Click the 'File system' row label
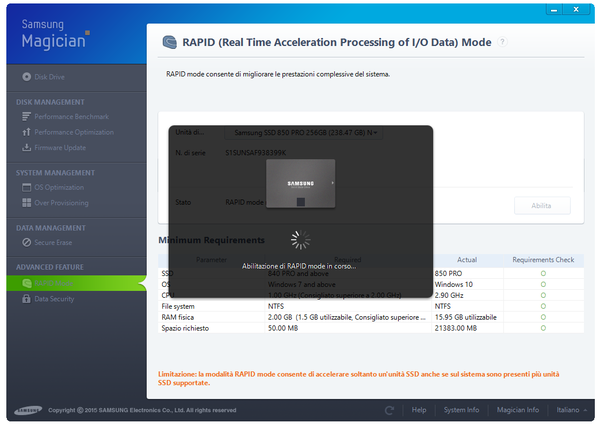The height and width of the screenshot is (426, 600). pyautogui.click(x=178, y=306)
